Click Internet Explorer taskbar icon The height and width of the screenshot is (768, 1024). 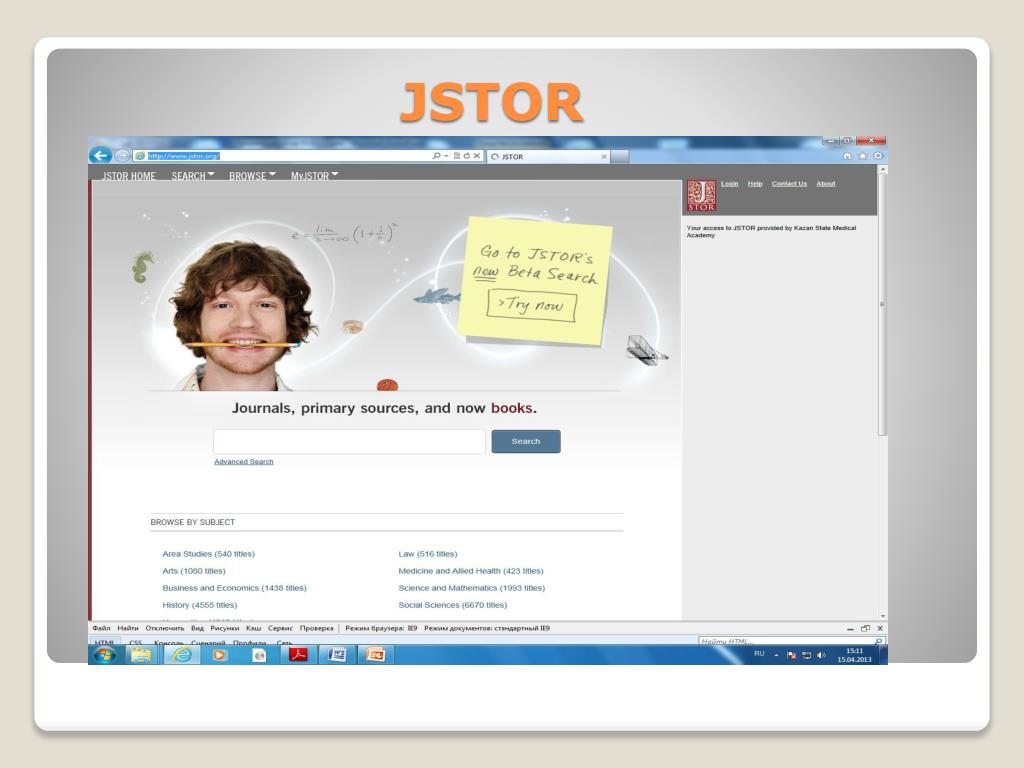pos(181,654)
